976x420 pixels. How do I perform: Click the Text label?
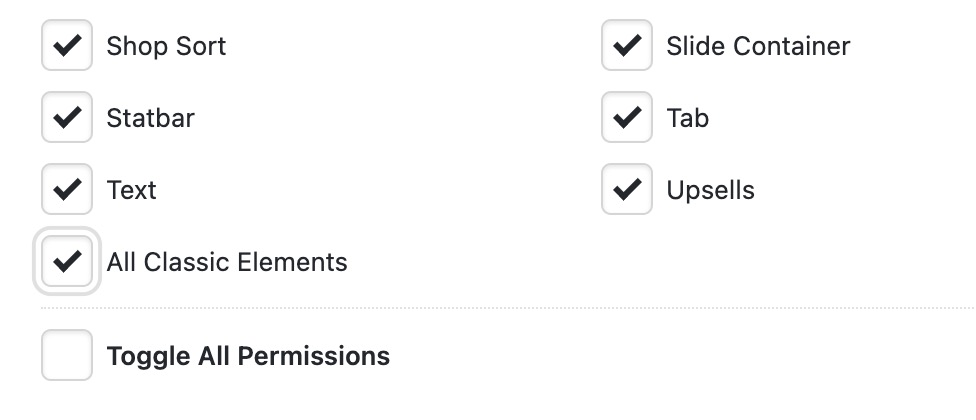click(131, 190)
